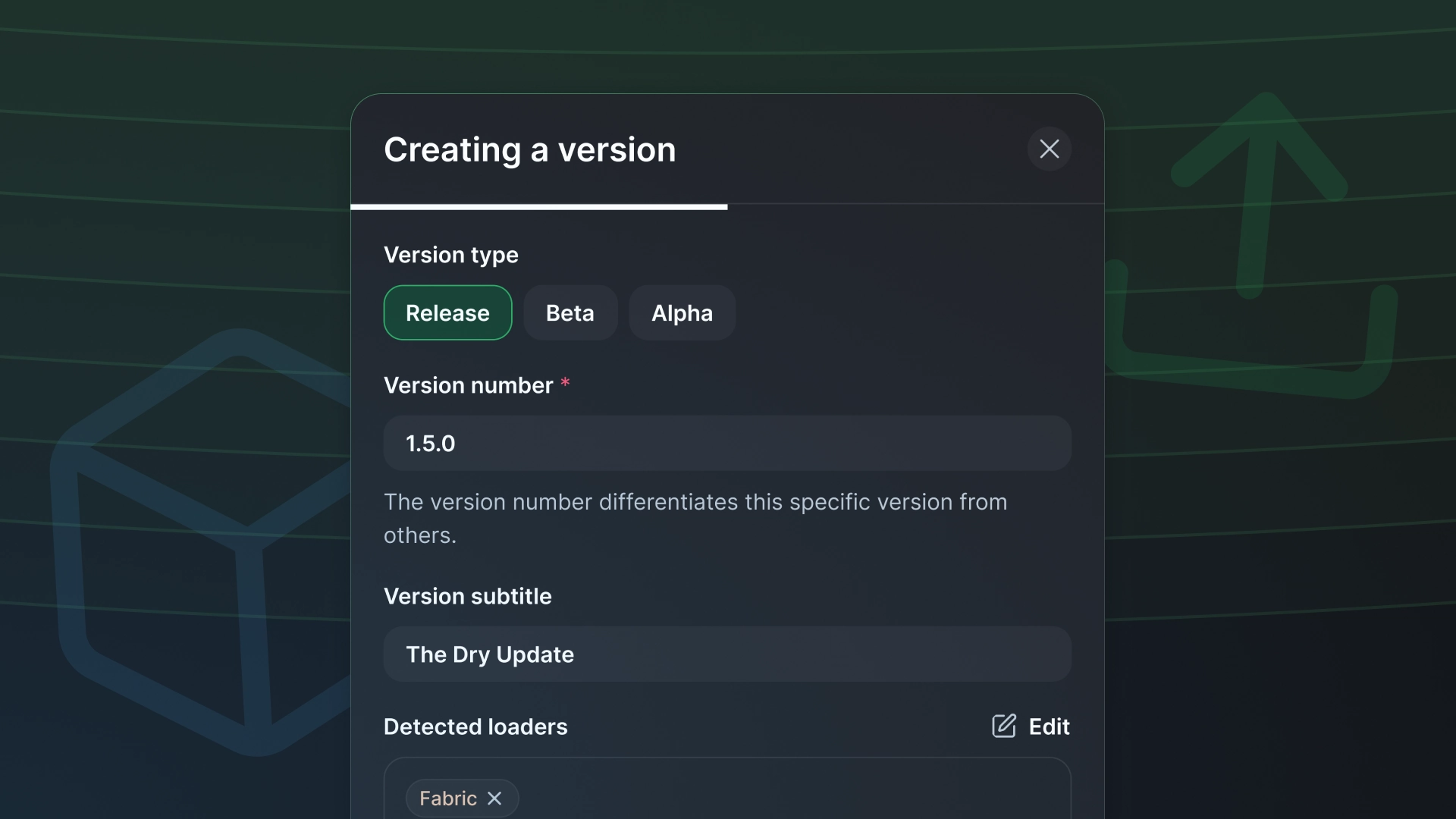The height and width of the screenshot is (819, 1456).
Task: Click the version number field showing 1.5.0
Action: pos(726,443)
